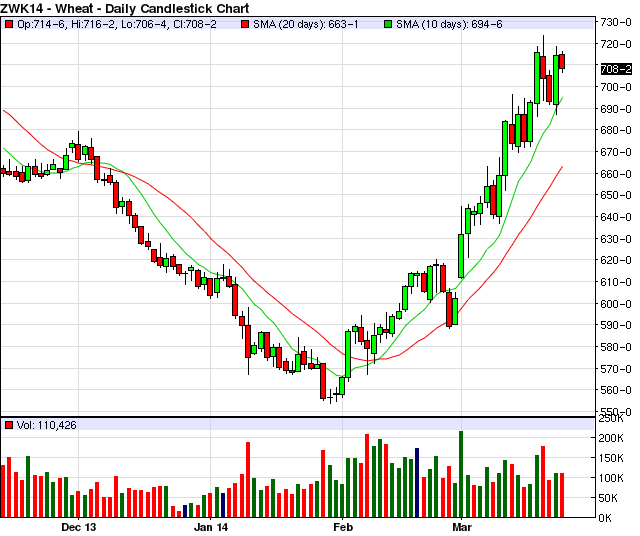Image resolution: width=640 pixels, height=536 pixels.
Task: Click the tallest green volume bar at March start
Action: coord(461,474)
